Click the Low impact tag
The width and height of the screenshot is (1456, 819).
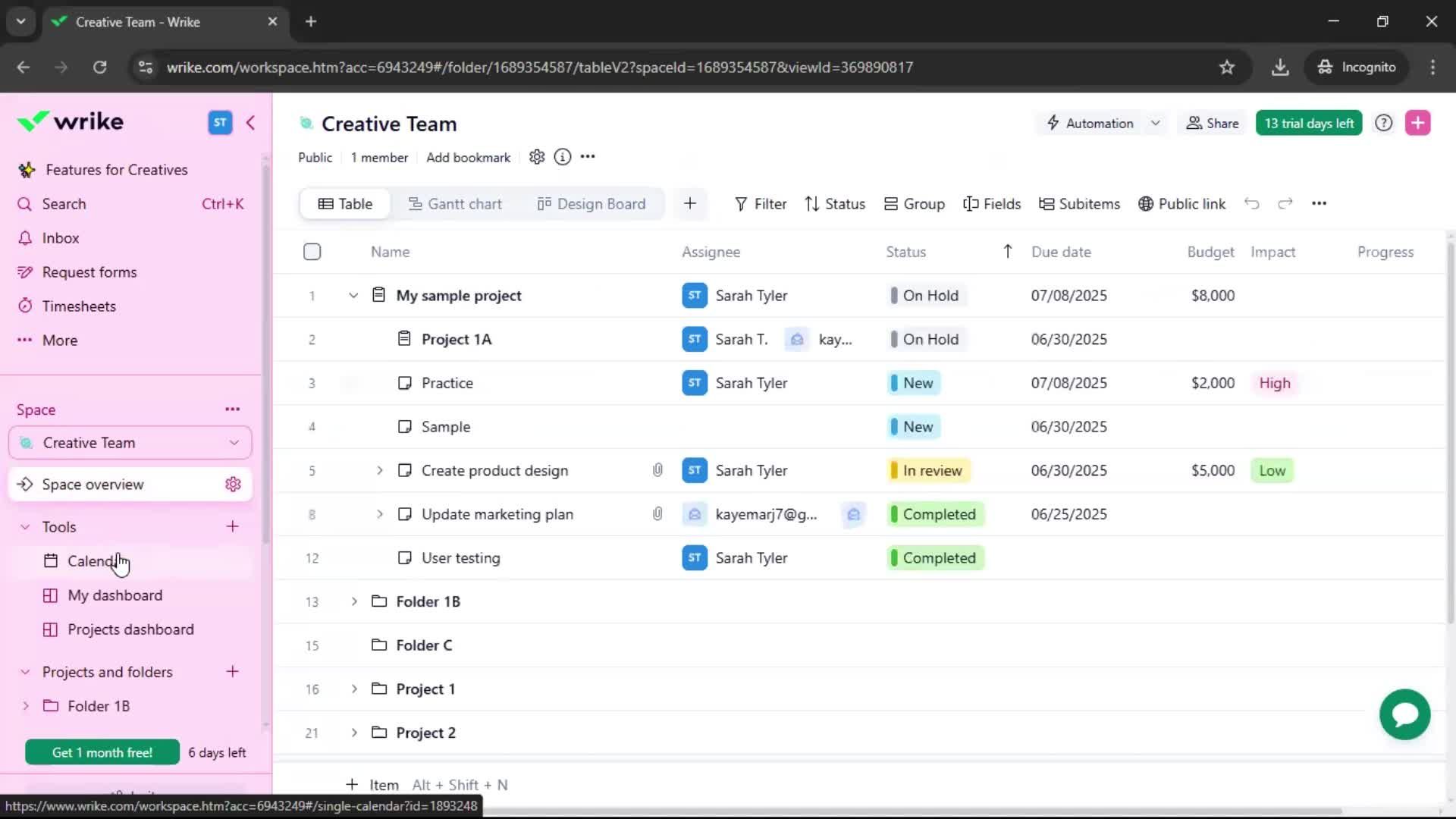coord(1272,470)
